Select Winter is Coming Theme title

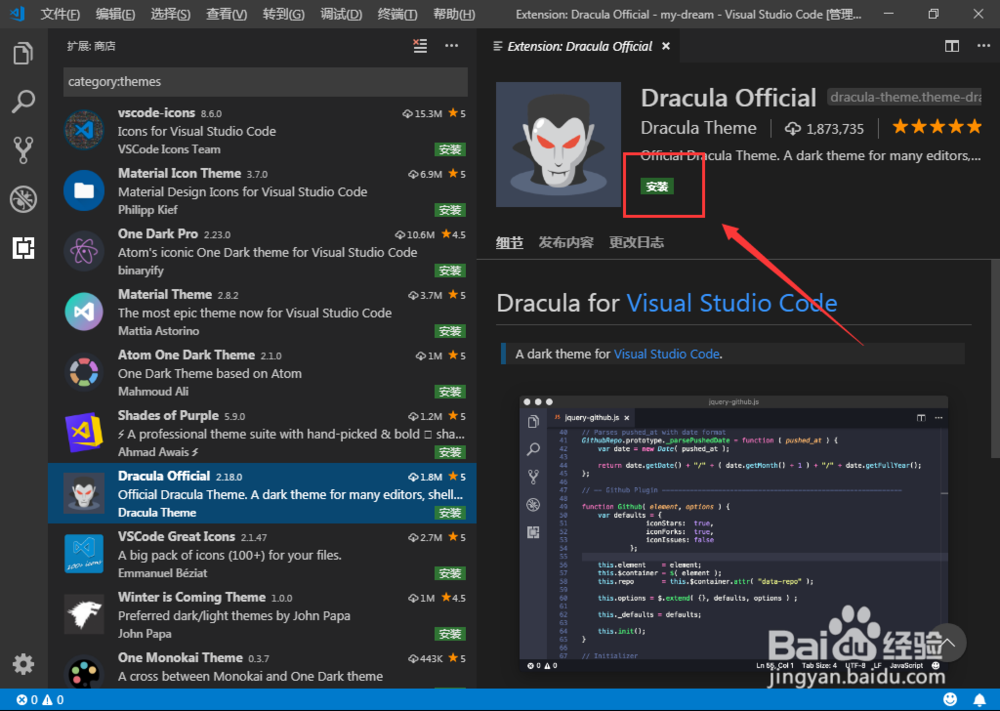coord(191,597)
